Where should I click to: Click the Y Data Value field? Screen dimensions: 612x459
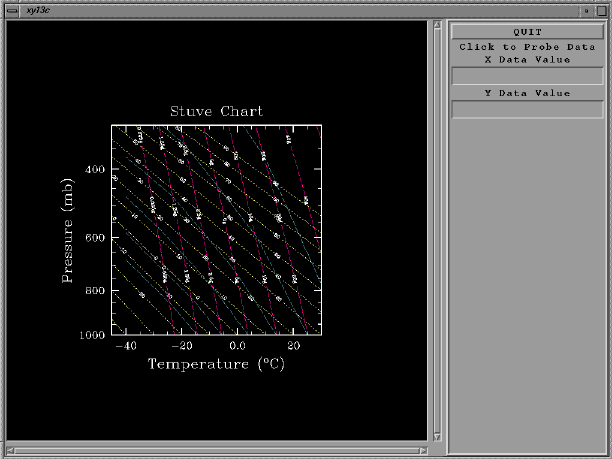click(x=527, y=110)
